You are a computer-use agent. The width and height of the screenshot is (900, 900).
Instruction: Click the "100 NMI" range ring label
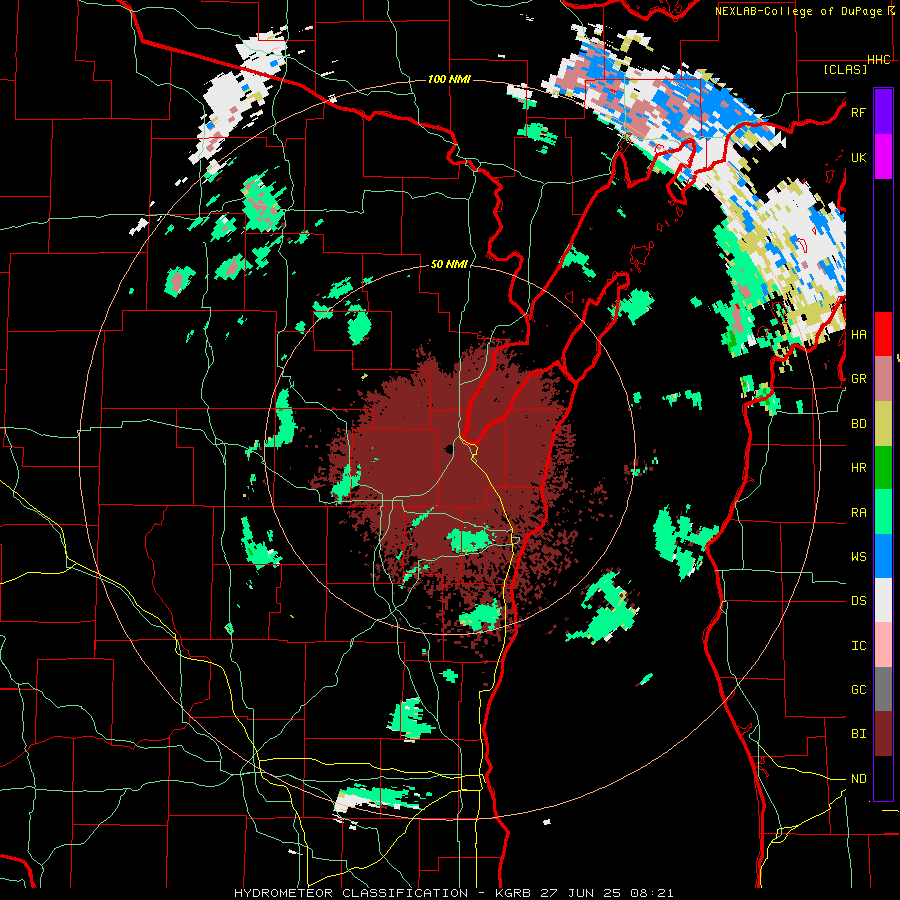coord(449,79)
